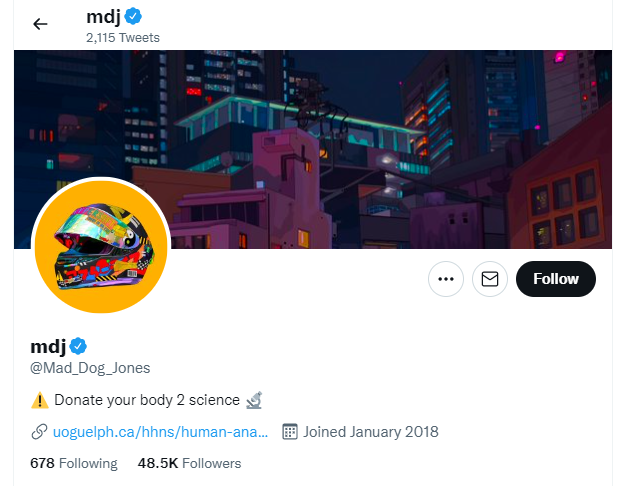Open the helmet profile picture
The image size is (624, 486).
coord(101,247)
